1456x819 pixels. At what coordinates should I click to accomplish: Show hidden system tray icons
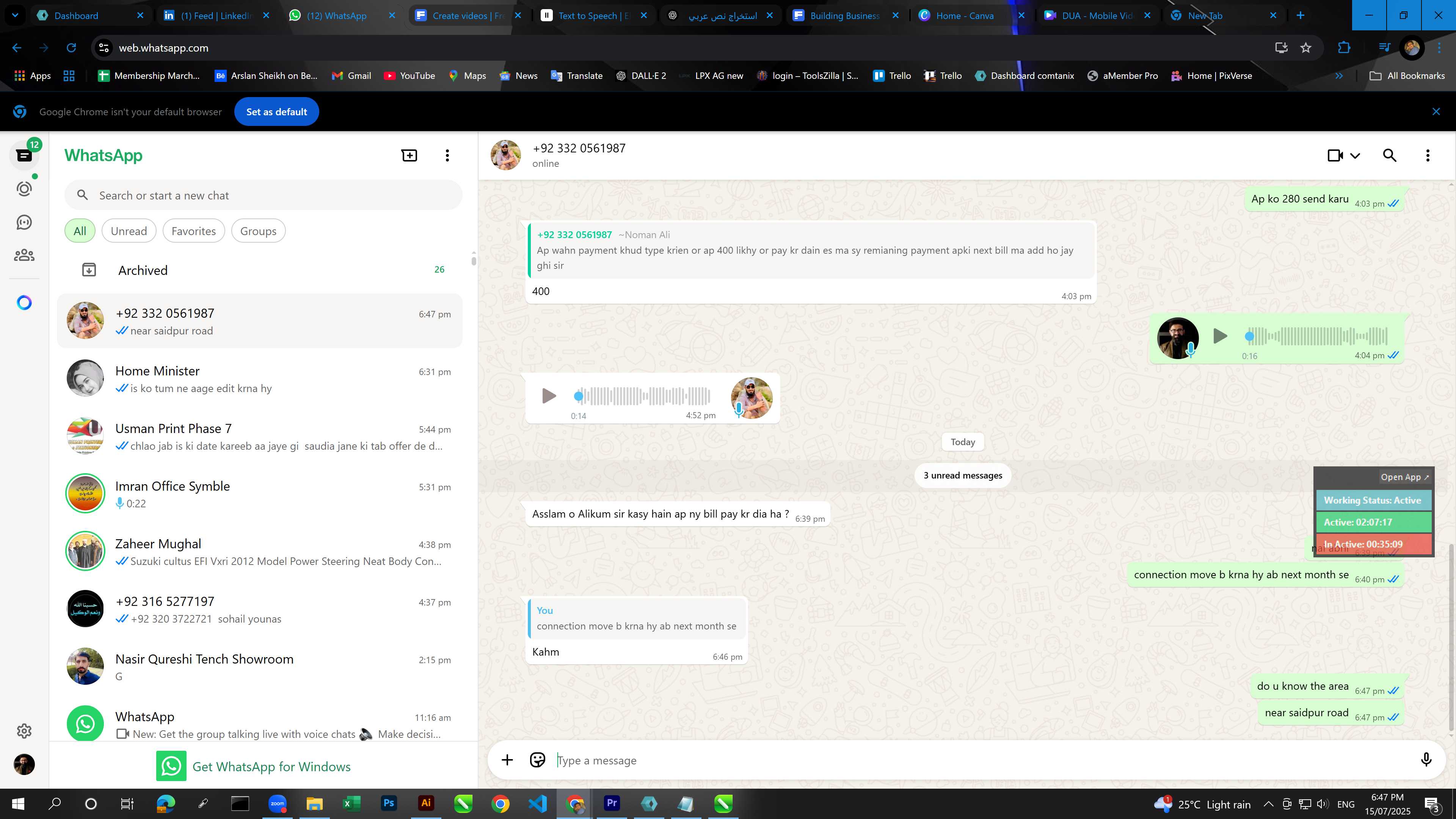1268,804
